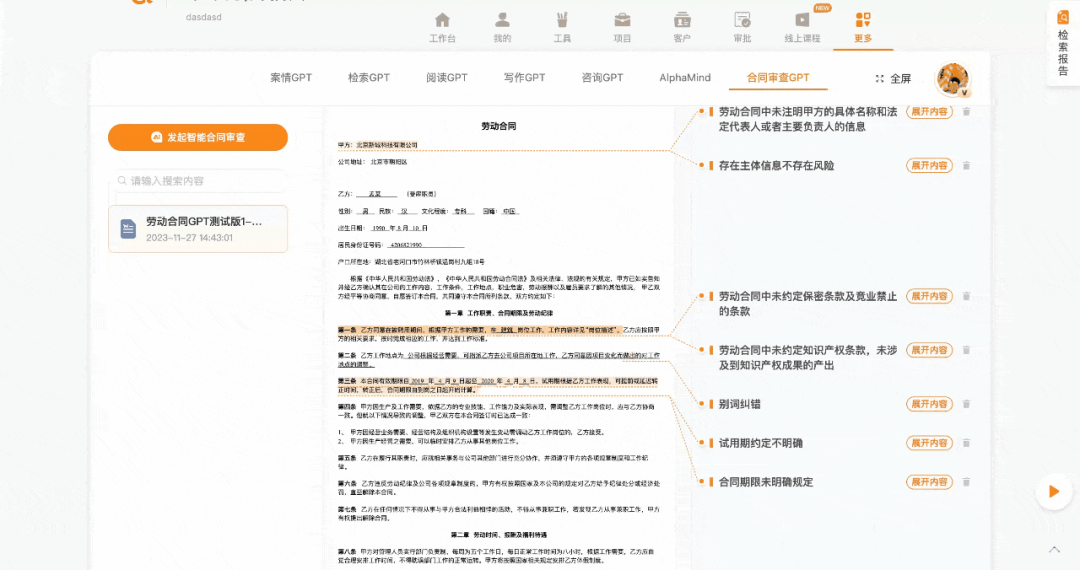Click the 第二章 chapter heading
This screenshot has width=1080, height=570.
499,535
